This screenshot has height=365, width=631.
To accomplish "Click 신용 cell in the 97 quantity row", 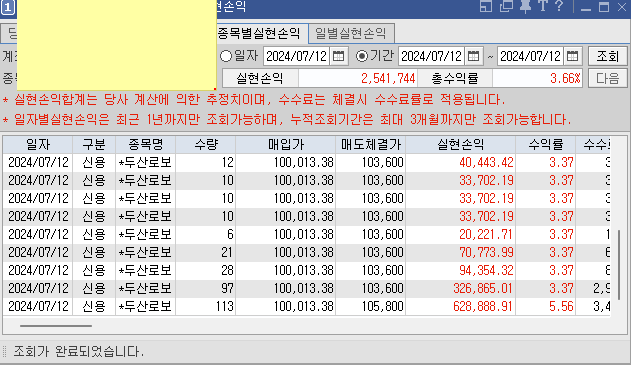I will pyautogui.click(x=94, y=288).
